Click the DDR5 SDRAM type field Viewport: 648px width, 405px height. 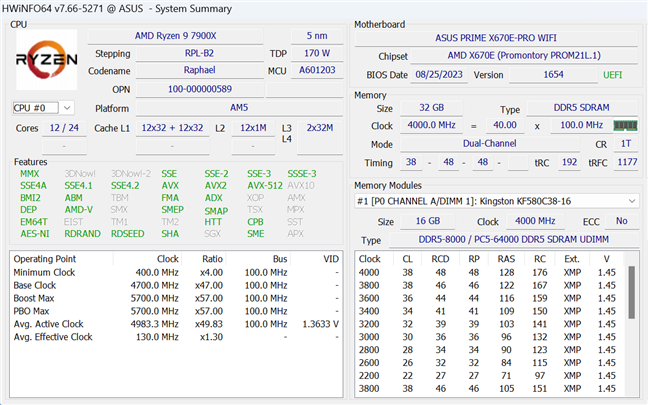(x=581, y=108)
